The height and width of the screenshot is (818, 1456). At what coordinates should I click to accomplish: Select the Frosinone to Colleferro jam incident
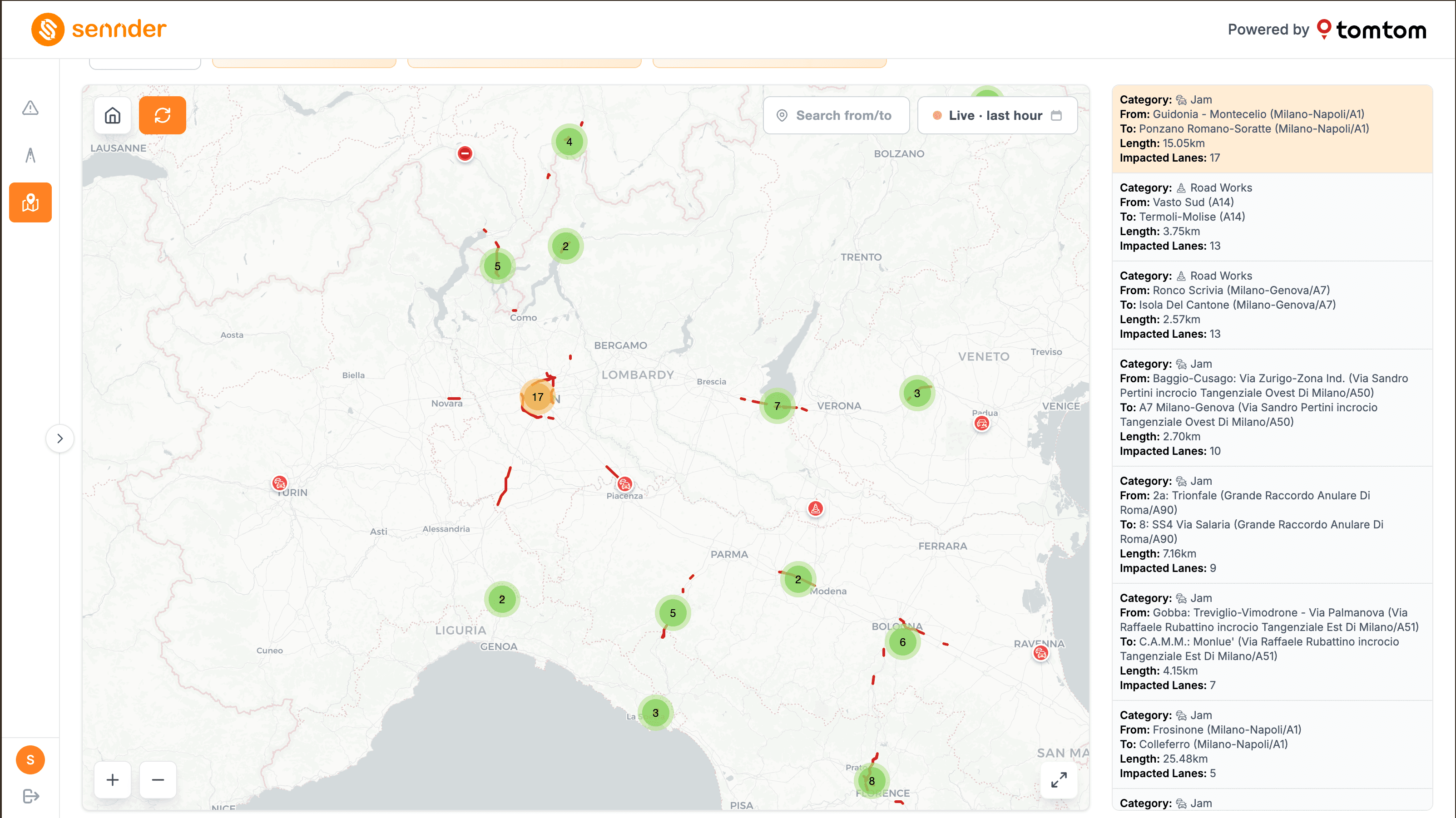click(x=1272, y=744)
